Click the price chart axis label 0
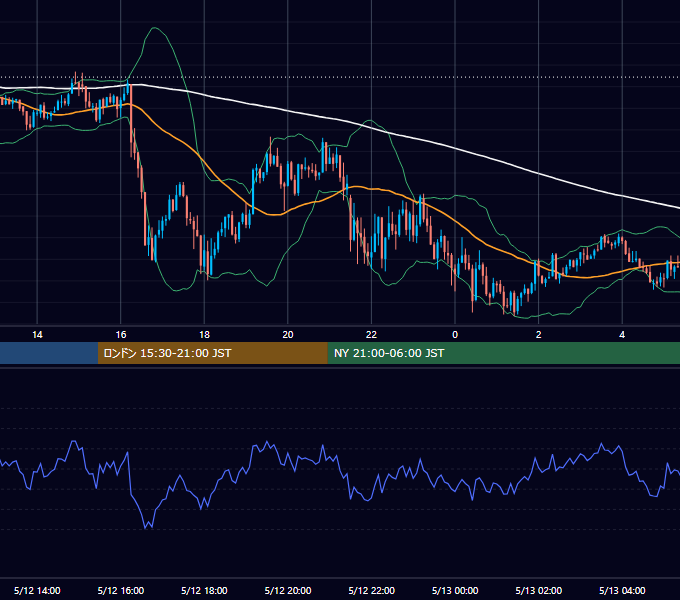Image resolution: width=680 pixels, height=600 pixels. [455, 335]
